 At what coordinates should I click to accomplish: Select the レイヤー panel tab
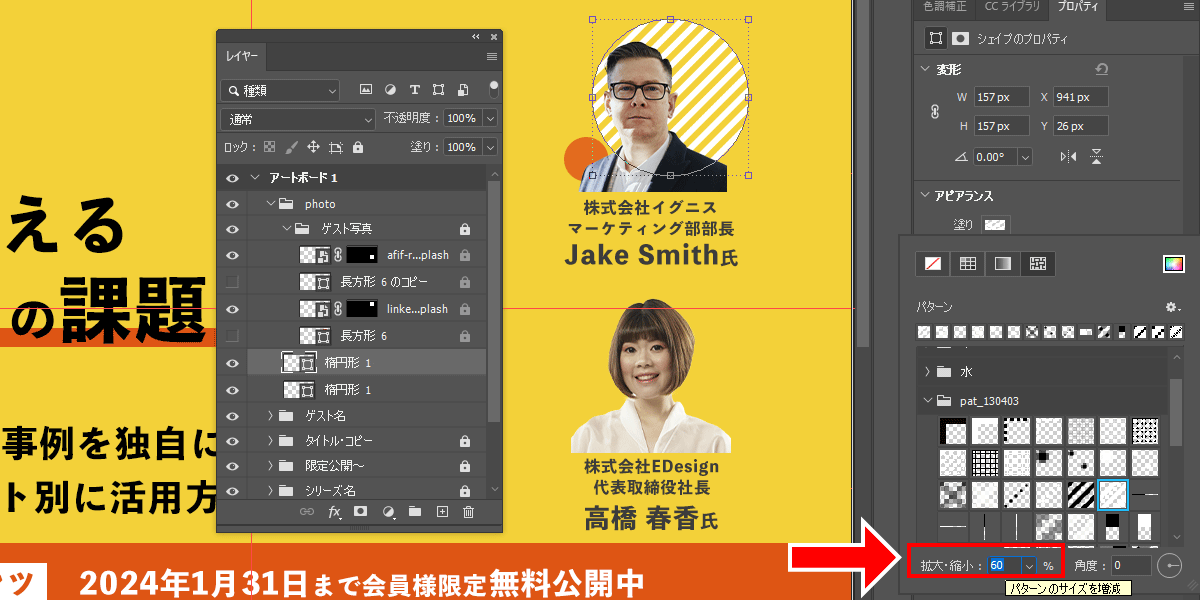(x=241, y=57)
